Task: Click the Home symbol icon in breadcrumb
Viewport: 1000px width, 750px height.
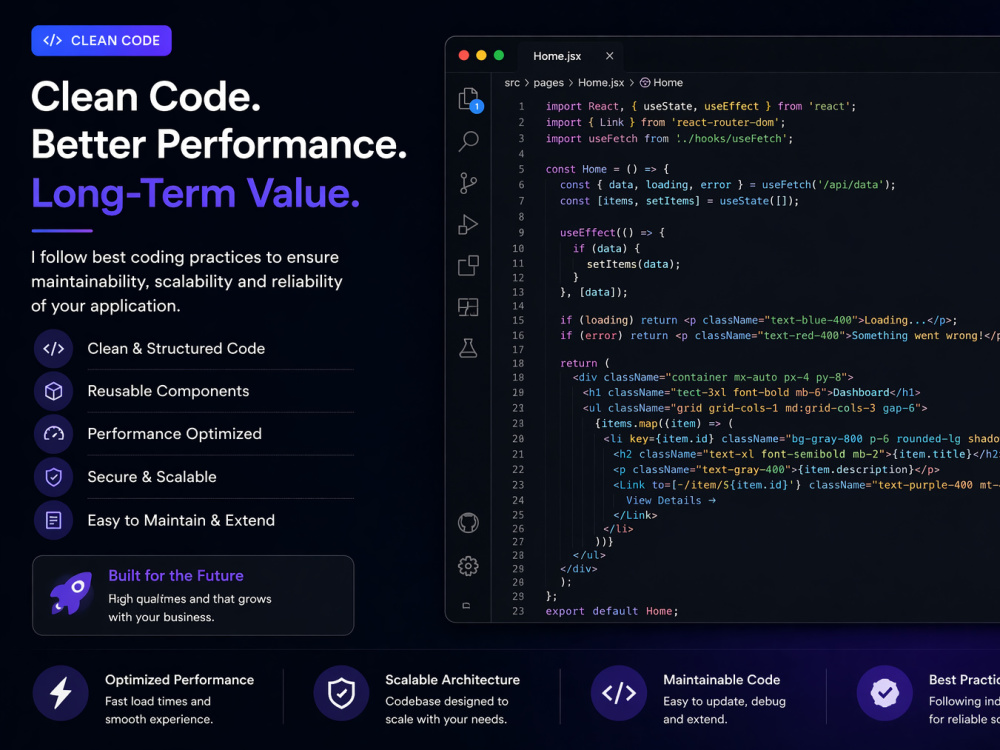Action: [x=645, y=83]
